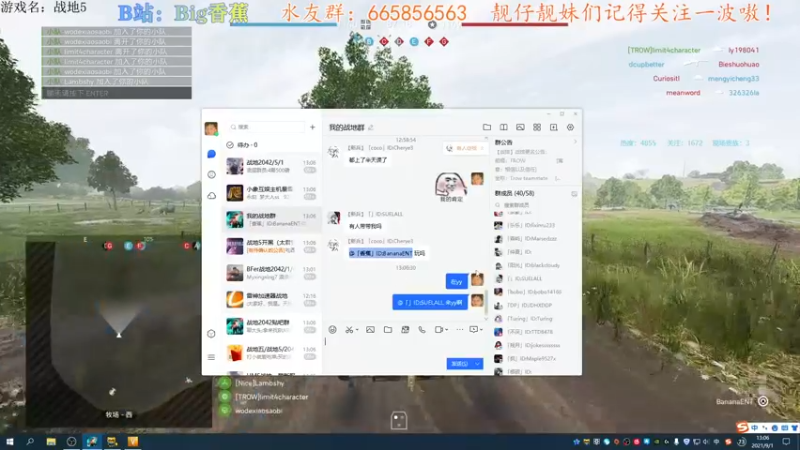The height and width of the screenshot is (450, 800).
Task: Open the 雷神加速器战地 conversation
Action: 272,299
